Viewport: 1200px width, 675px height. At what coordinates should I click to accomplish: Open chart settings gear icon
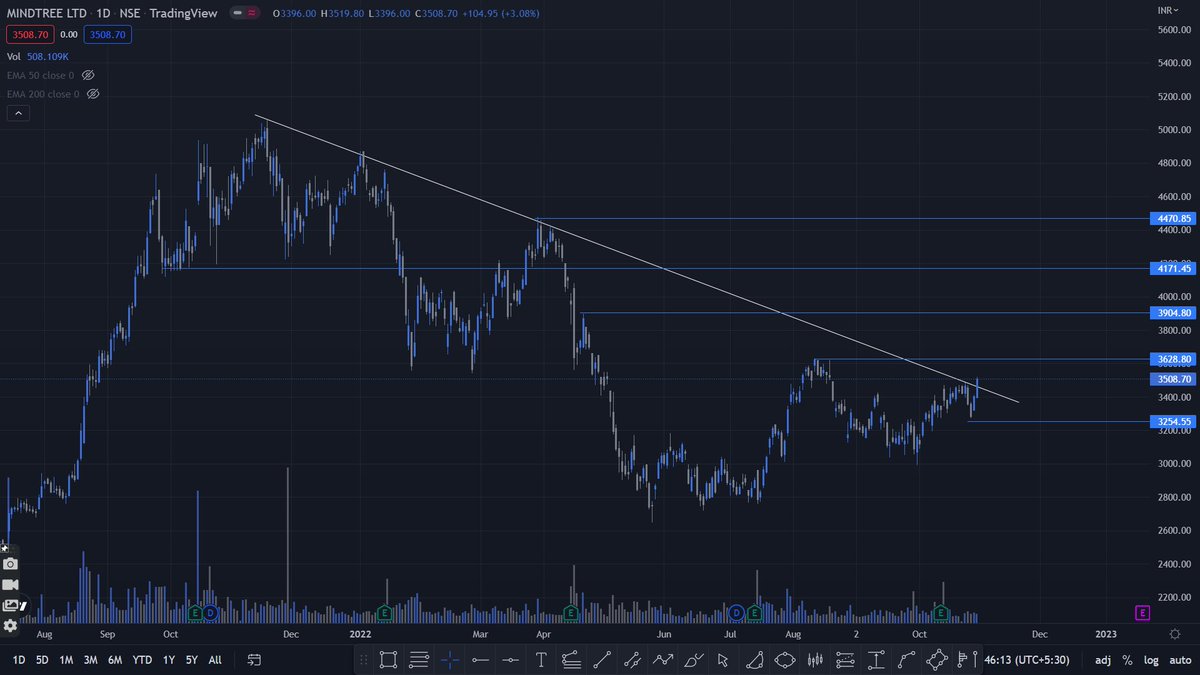click(10, 626)
